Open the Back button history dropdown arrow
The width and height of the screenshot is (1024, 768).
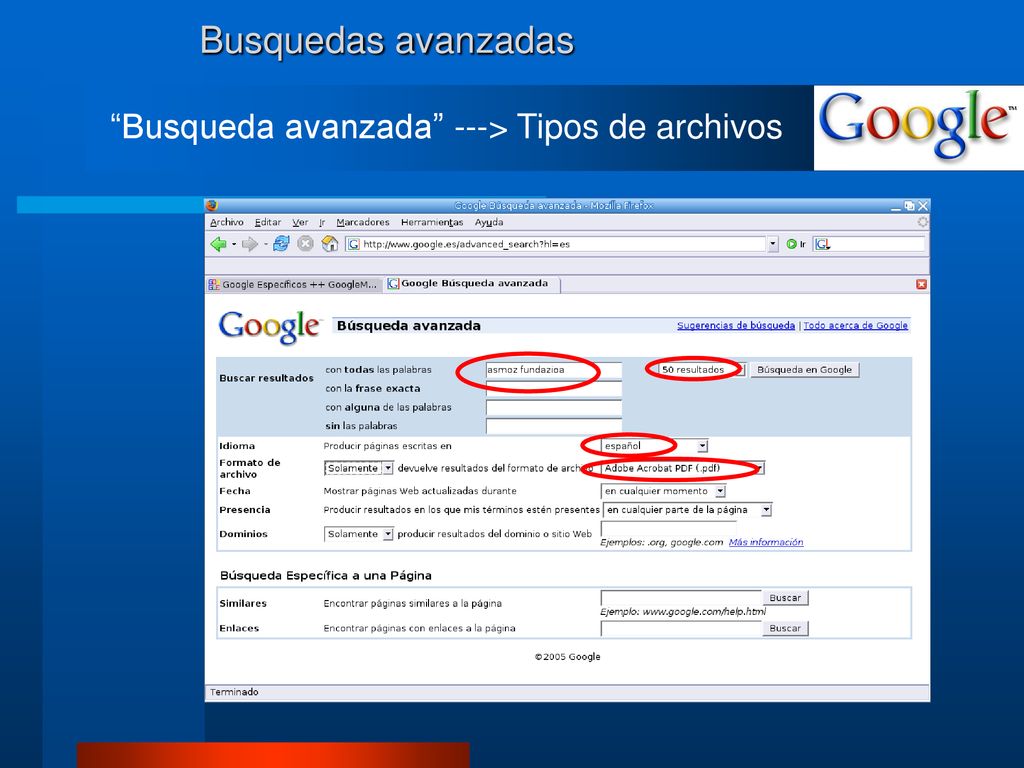click(x=234, y=245)
